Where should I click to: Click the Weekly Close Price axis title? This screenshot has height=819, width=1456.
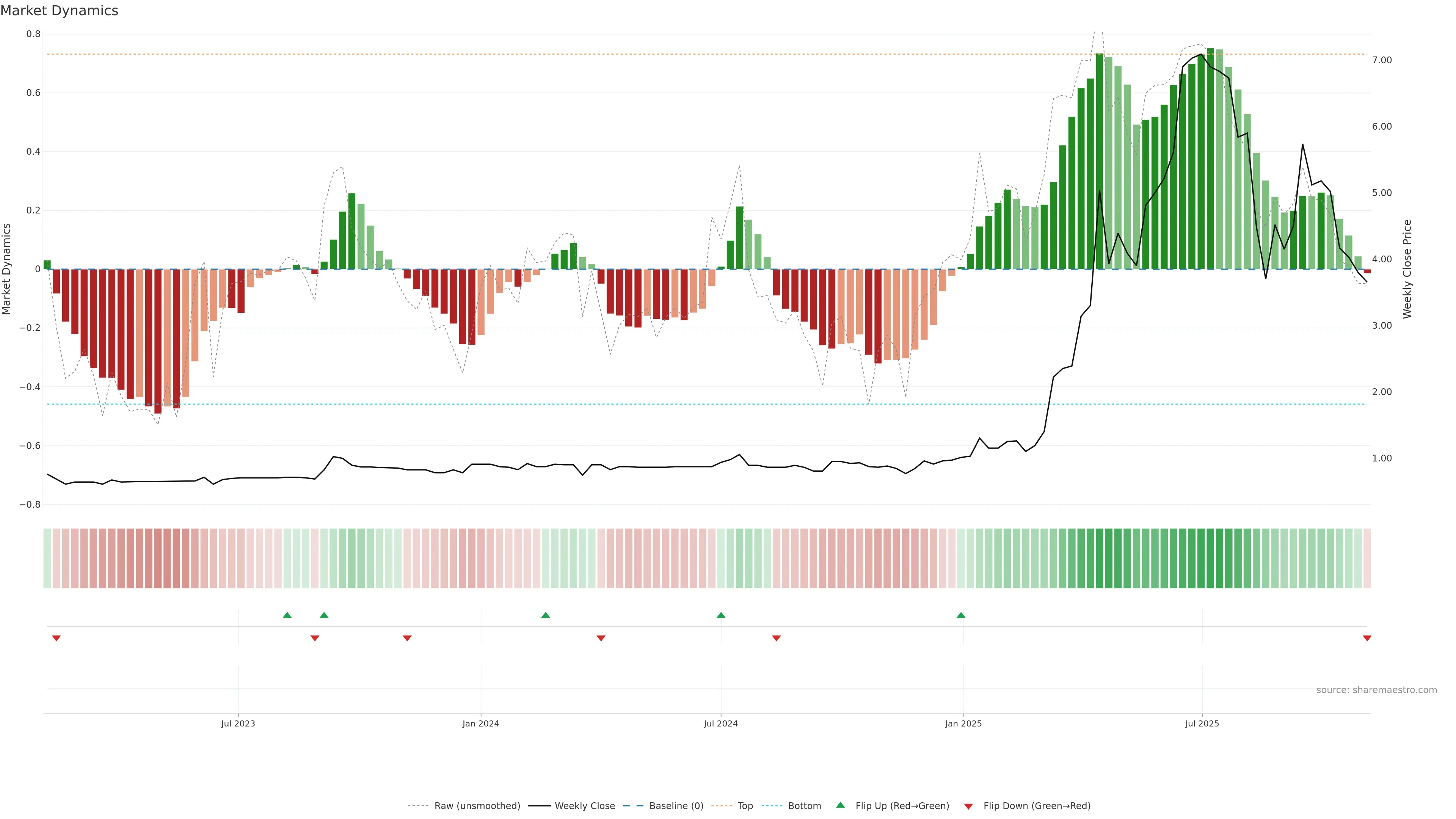point(1407,269)
